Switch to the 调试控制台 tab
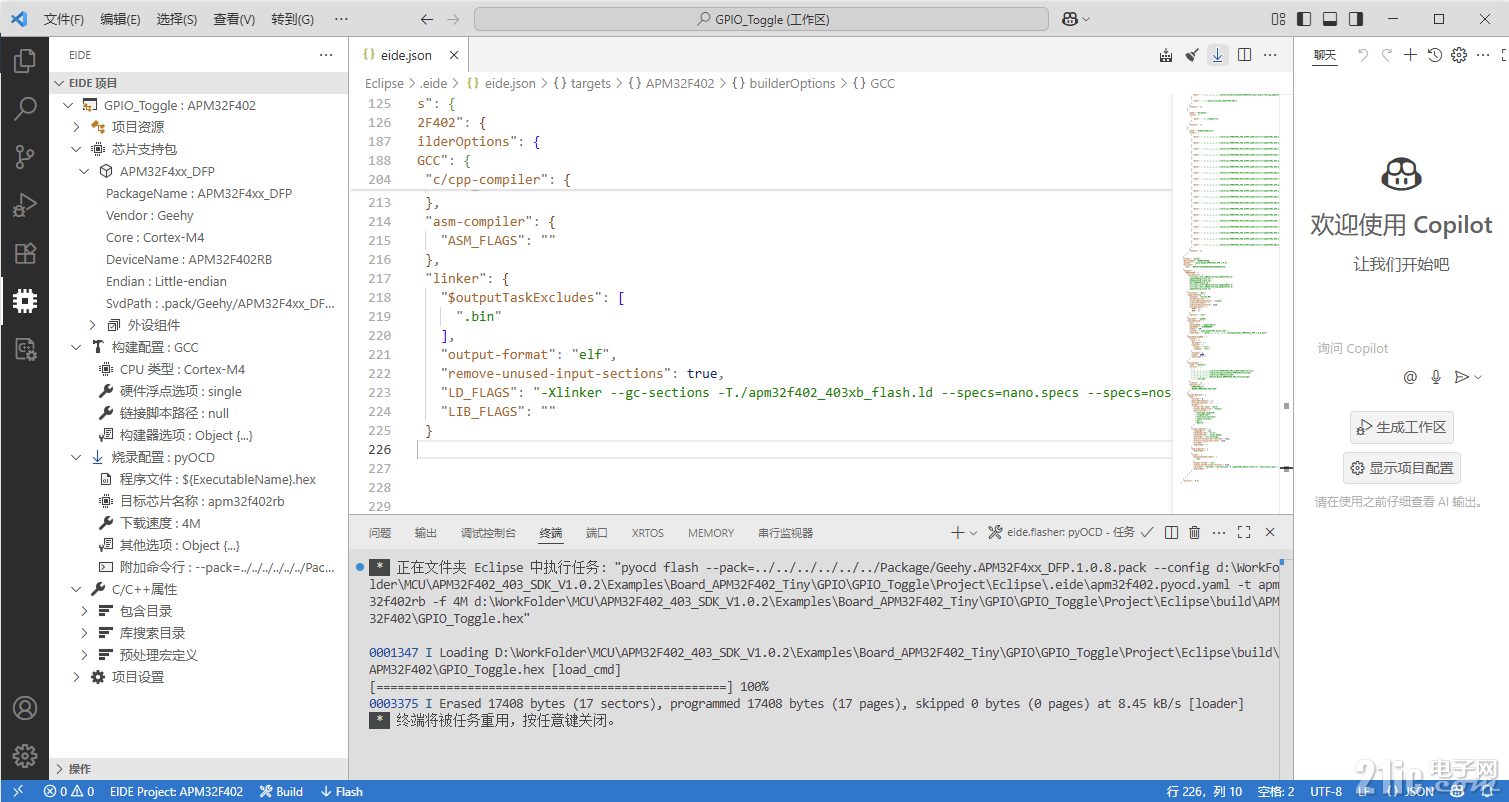 (489, 533)
